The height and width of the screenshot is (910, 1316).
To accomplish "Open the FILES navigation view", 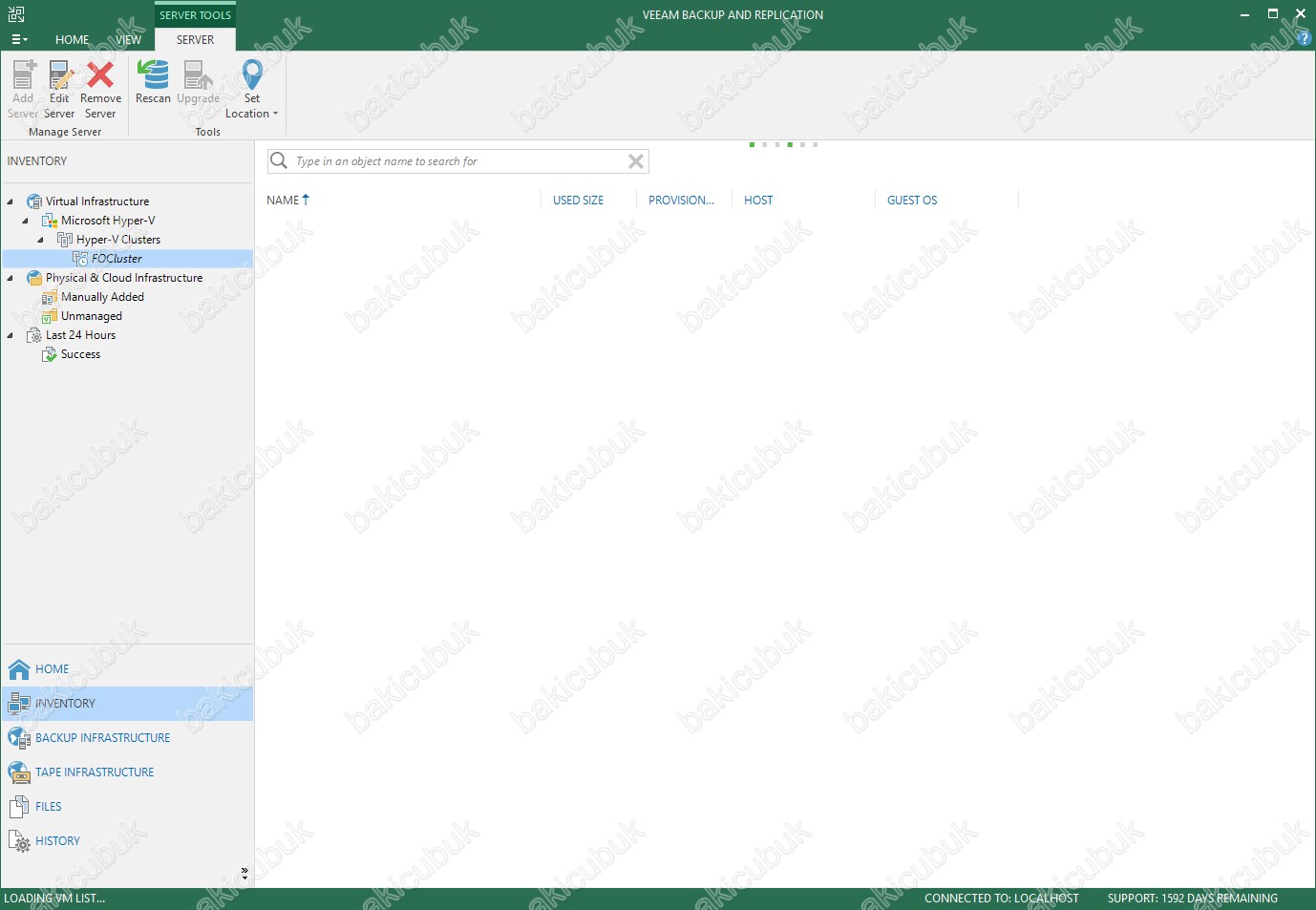I will pyautogui.click(x=127, y=807).
